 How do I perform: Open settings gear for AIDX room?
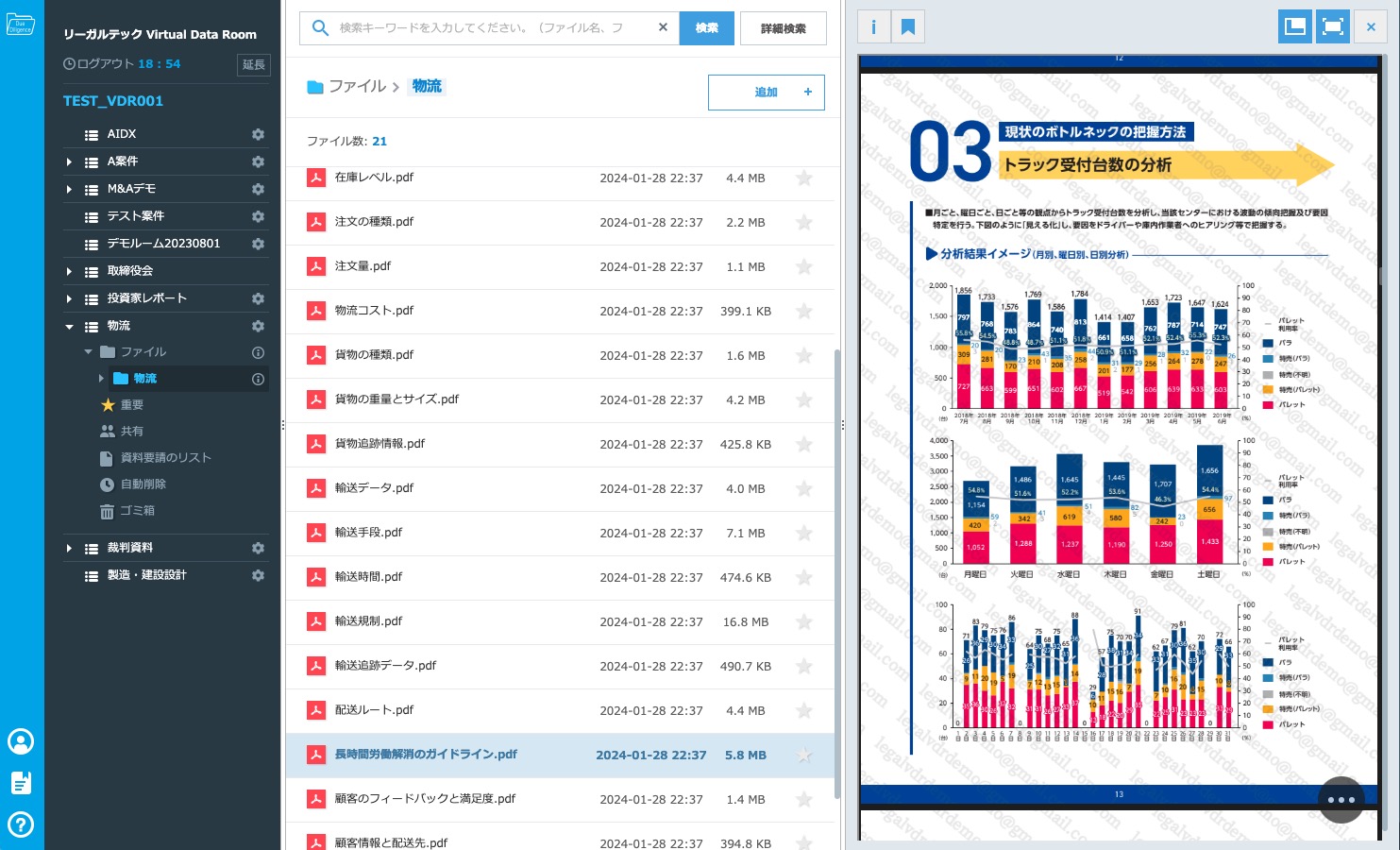click(x=258, y=134)
